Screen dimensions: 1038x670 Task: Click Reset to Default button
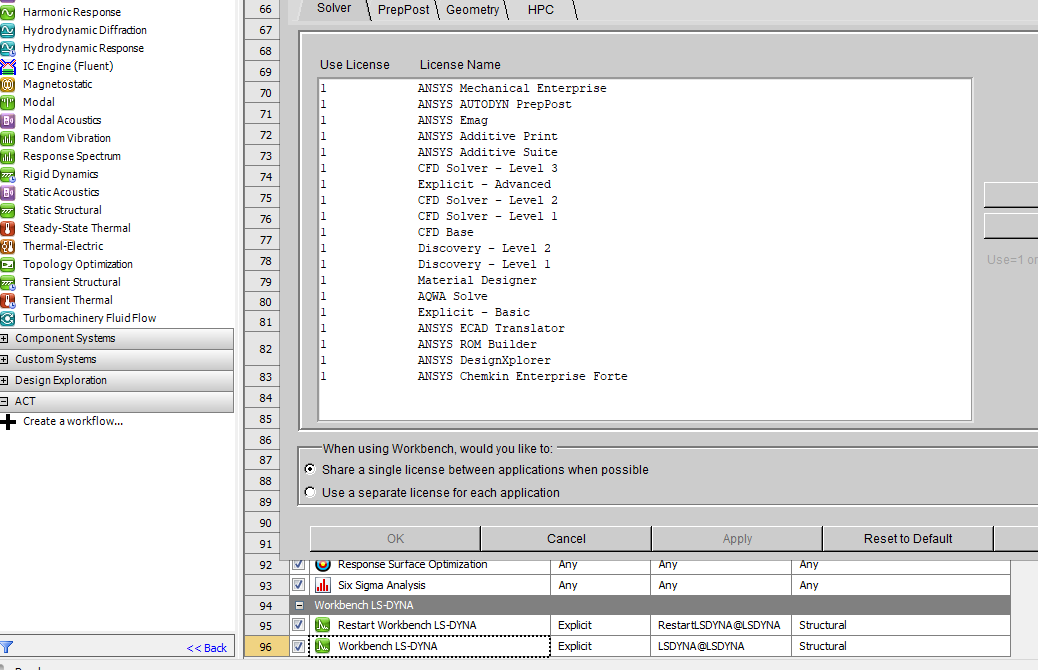click(x=908, y=539)
